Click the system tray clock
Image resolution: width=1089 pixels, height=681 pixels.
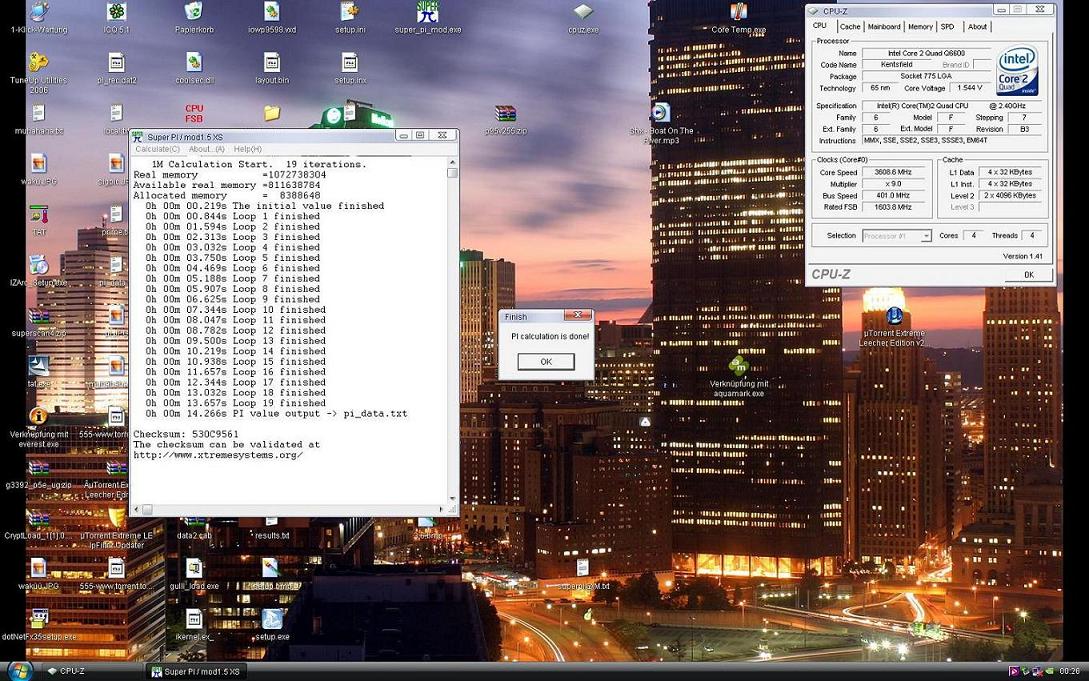click(x=1069, y=671)
